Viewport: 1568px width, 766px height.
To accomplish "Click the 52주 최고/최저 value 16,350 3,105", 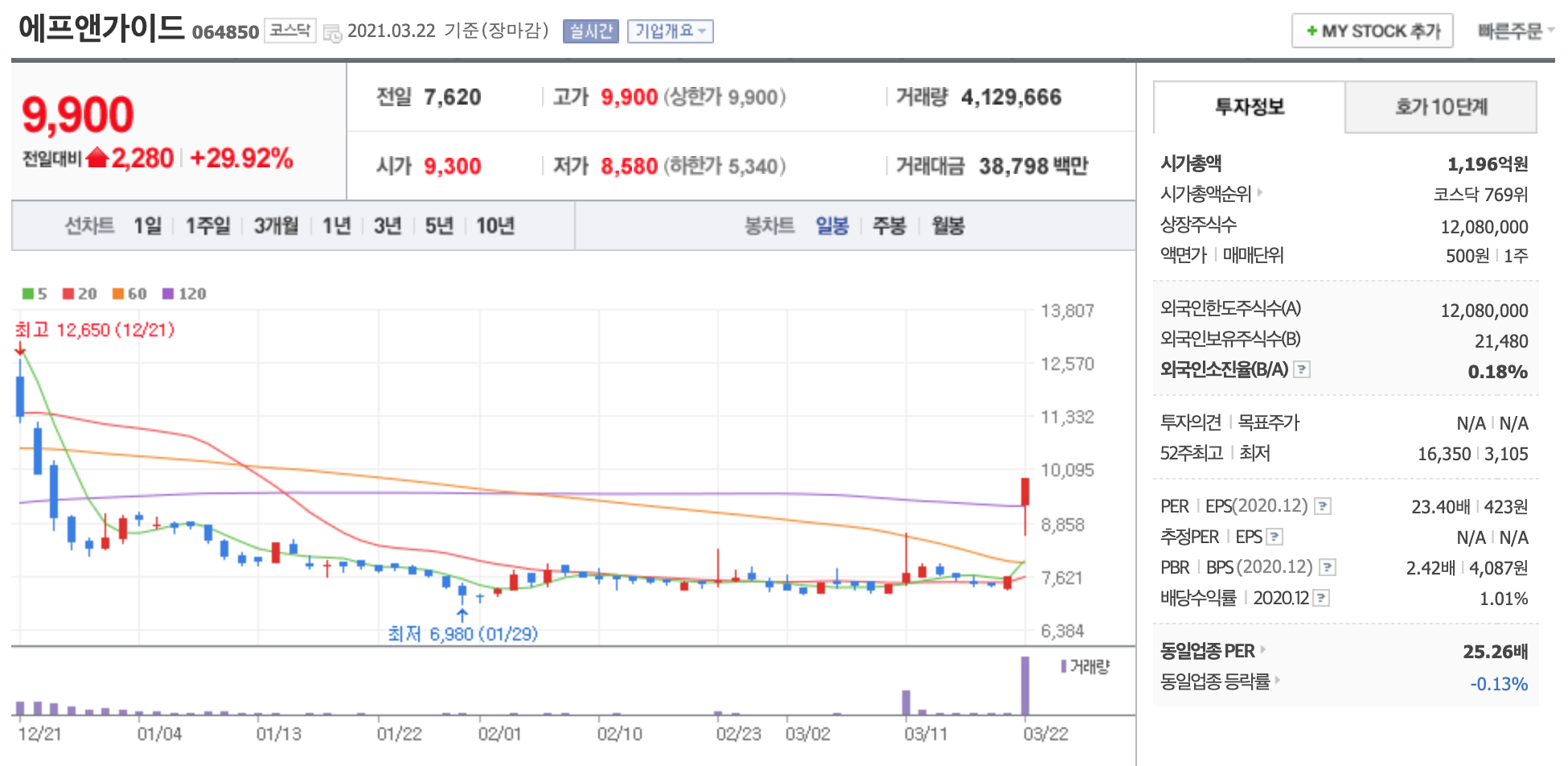I will pyautogui.click(x=1473, y=455).
